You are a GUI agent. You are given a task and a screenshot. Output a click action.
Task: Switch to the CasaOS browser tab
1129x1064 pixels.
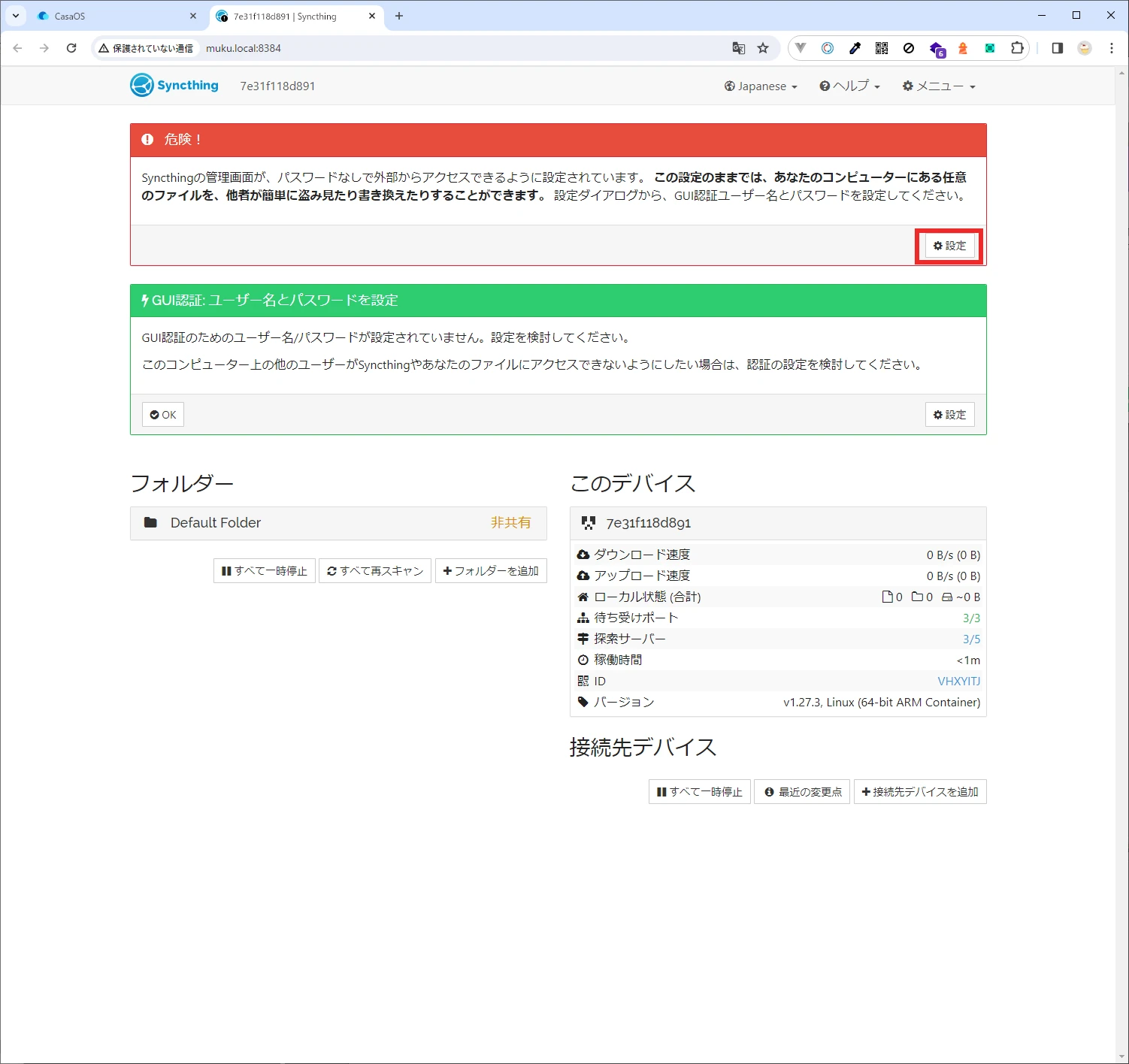(x=117, y=16)
